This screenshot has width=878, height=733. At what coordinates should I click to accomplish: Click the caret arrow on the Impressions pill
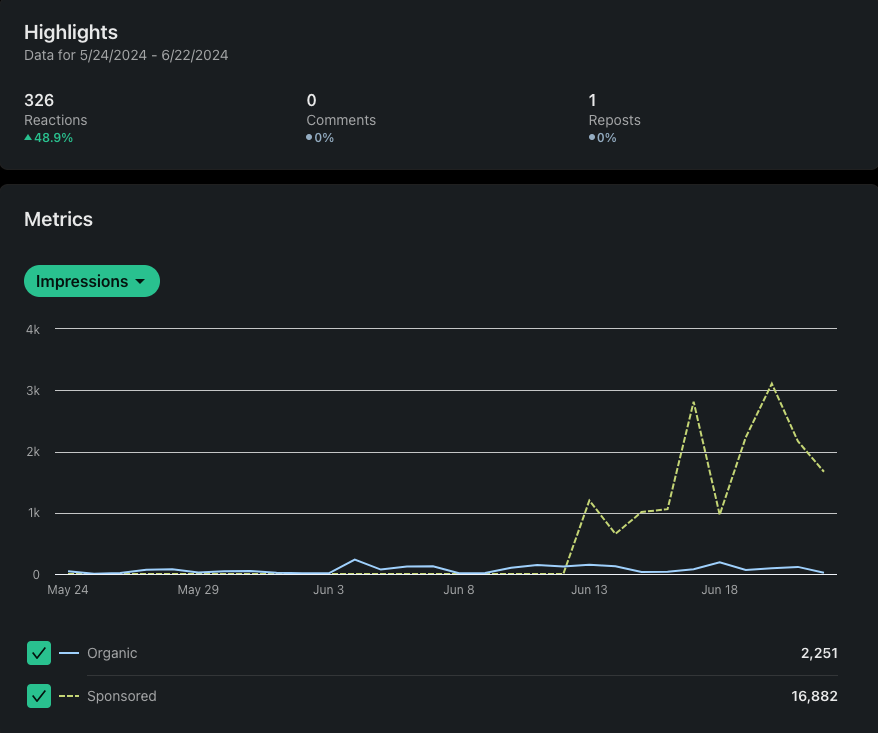(140, 282)
